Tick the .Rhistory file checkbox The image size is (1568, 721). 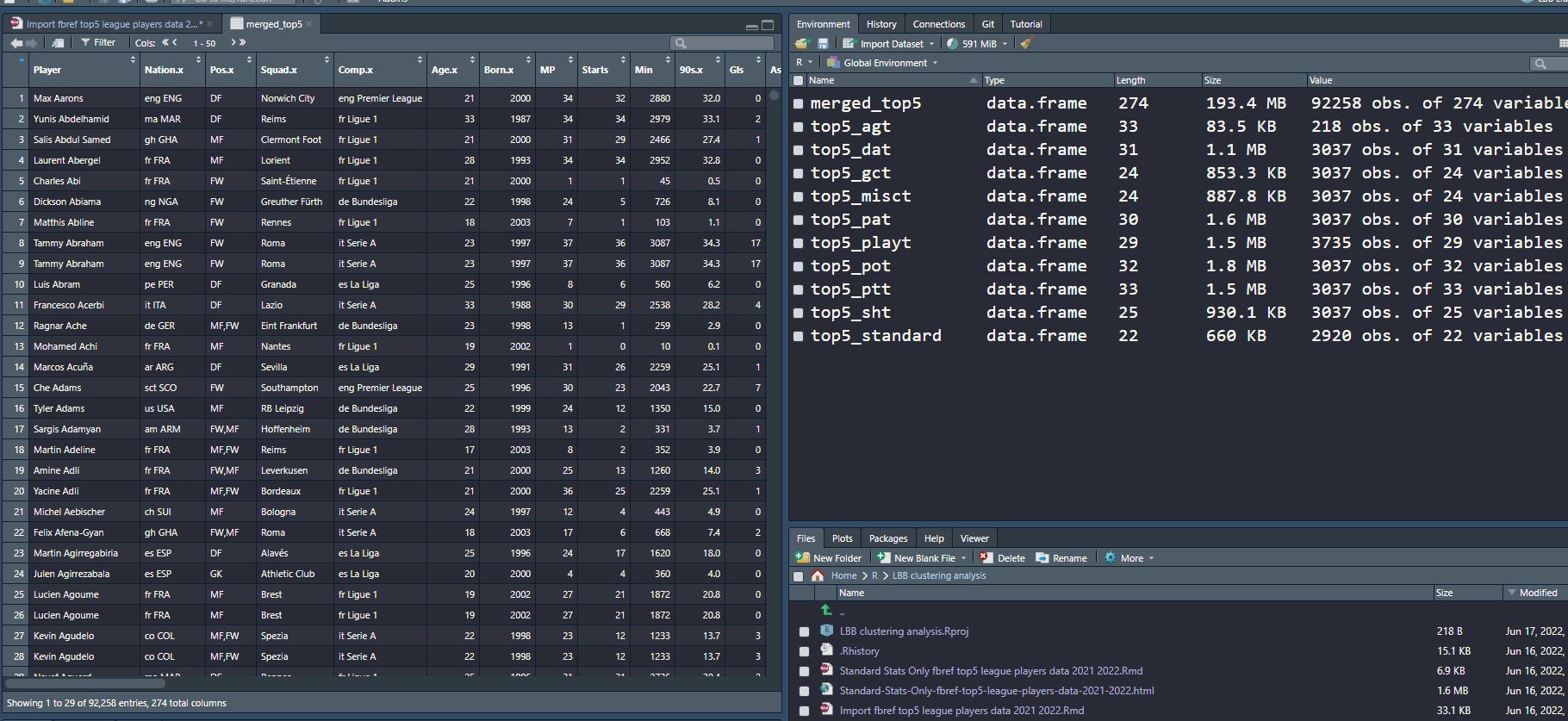point(804,651)
